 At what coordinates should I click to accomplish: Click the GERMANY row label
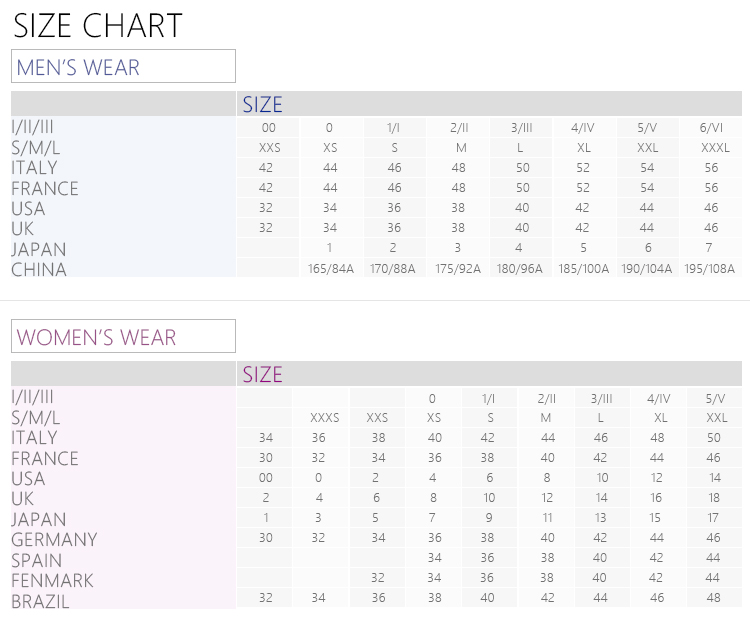tap(54, 539)
